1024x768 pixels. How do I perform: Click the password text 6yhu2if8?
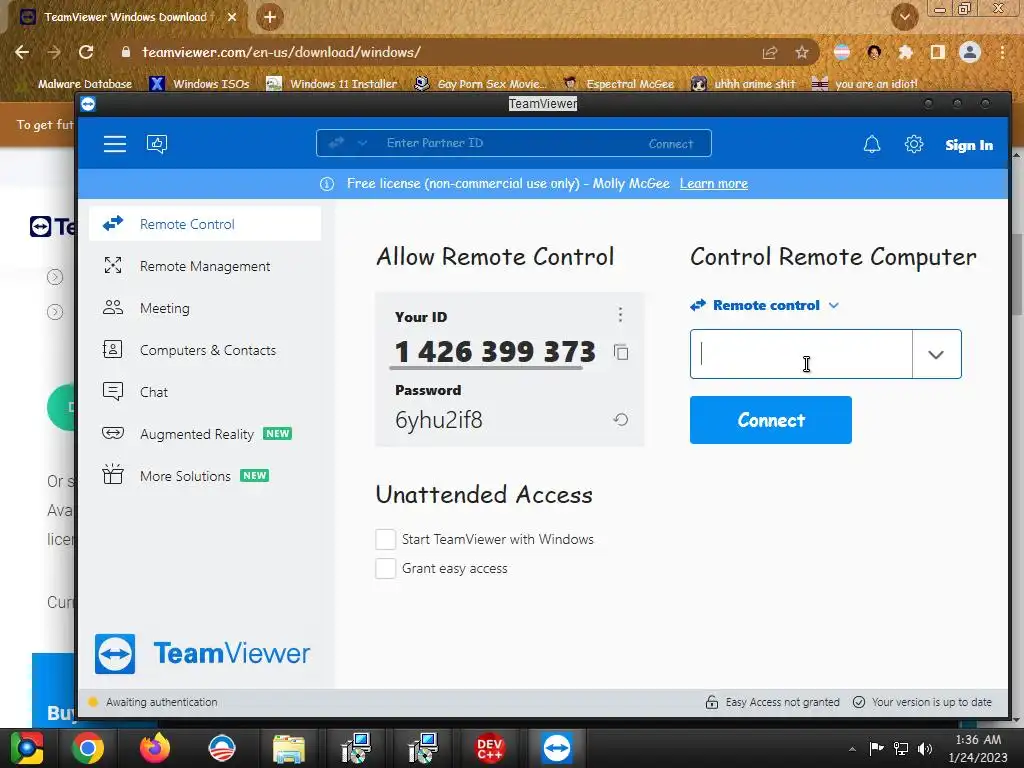click(439, 420)
